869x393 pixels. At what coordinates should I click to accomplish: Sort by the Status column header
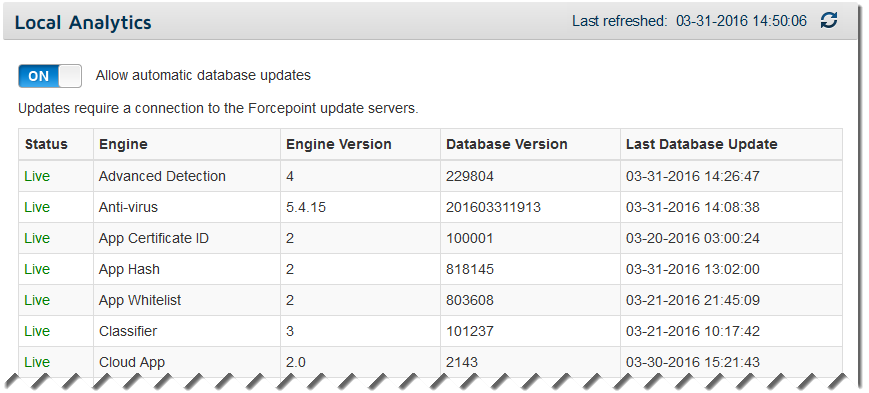coord(46,144)
